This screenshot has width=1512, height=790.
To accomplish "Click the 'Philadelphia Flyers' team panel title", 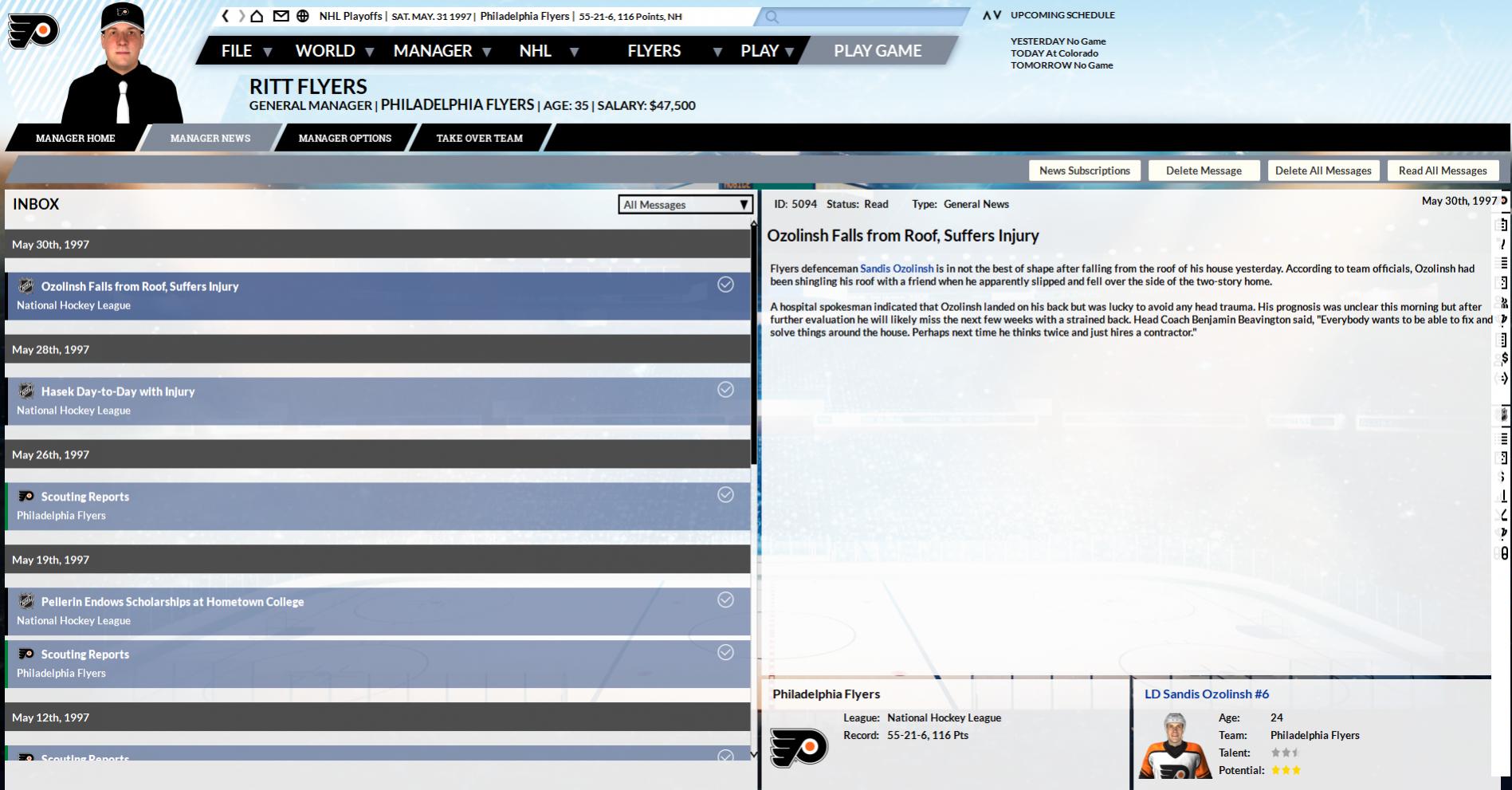I will coord(826,694).
